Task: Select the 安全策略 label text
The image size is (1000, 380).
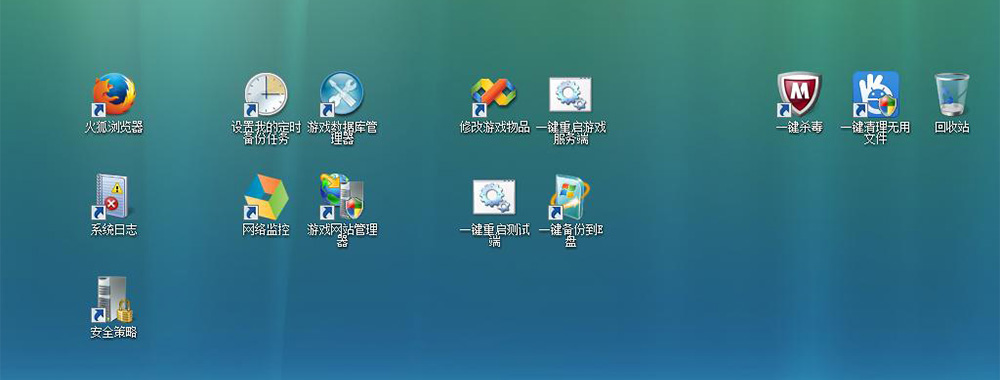Action: click(x=114, y=332)
